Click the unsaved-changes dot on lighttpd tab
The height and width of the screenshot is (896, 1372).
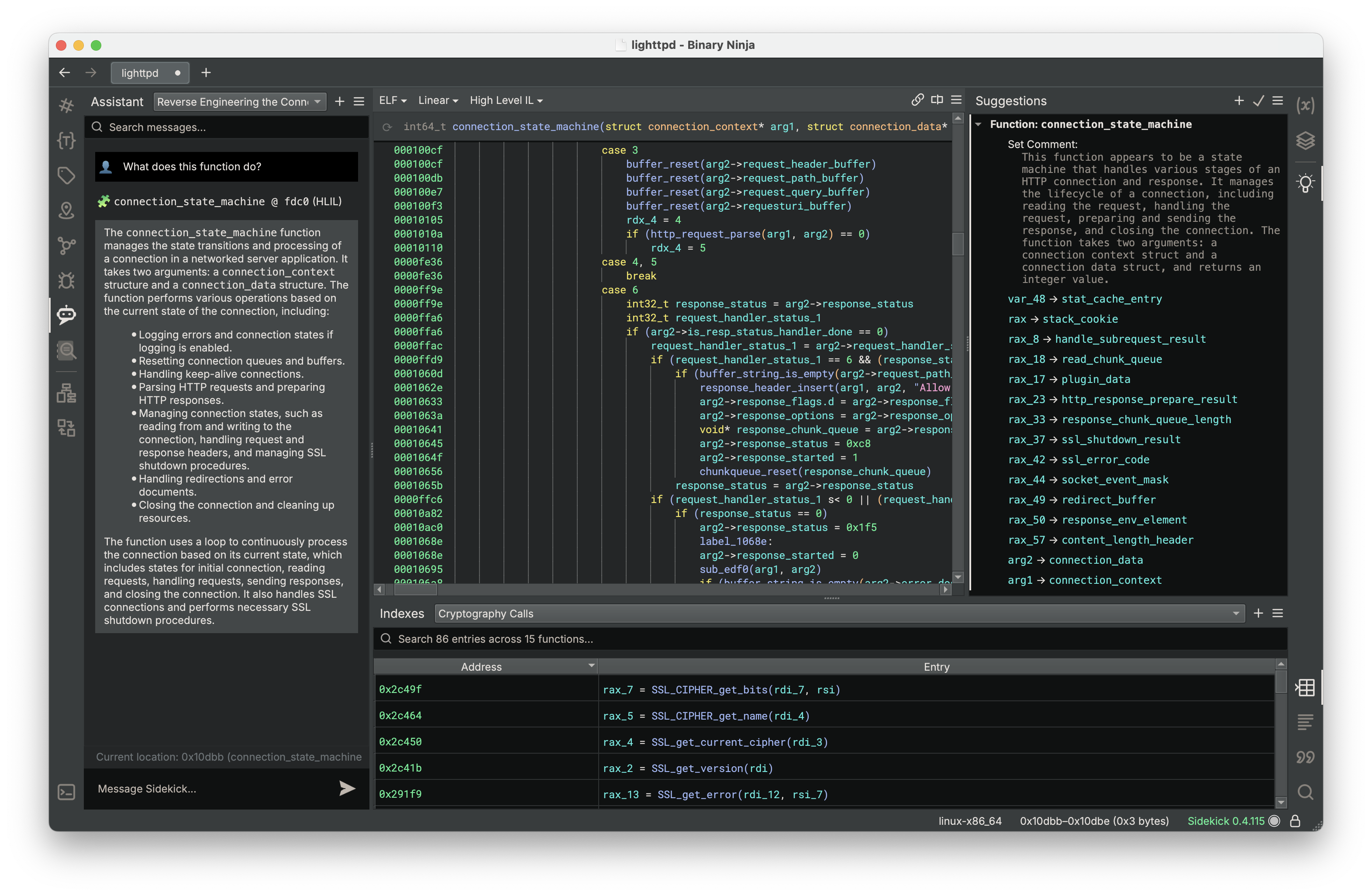click(x=178, y=73)
